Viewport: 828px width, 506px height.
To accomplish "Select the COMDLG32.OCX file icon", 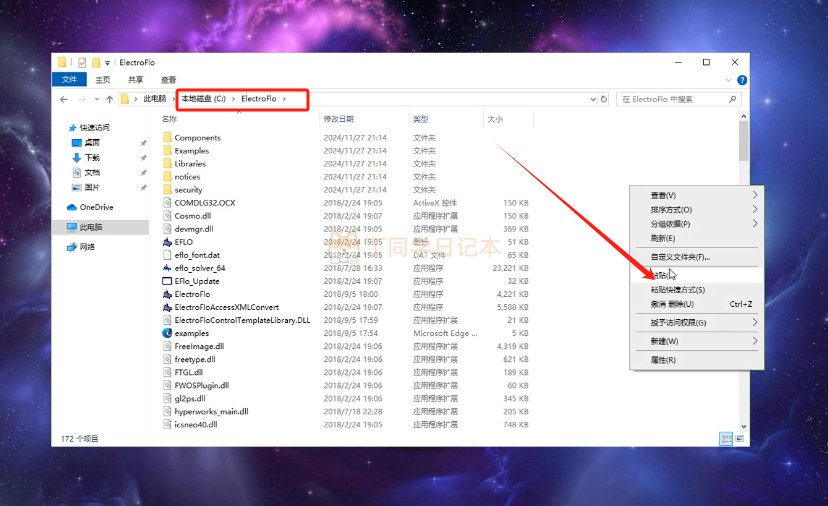I will pos(167,203).
